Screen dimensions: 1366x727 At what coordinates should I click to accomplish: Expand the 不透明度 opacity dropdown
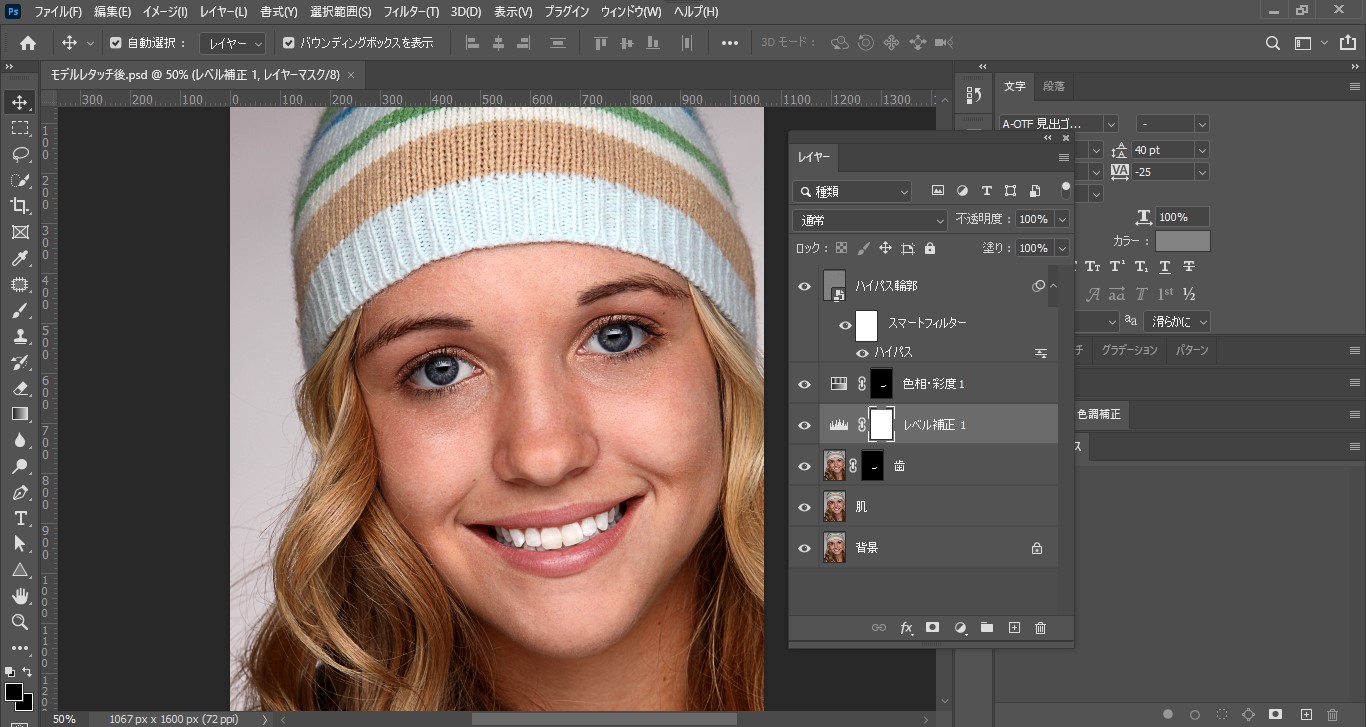[1062, 219]
